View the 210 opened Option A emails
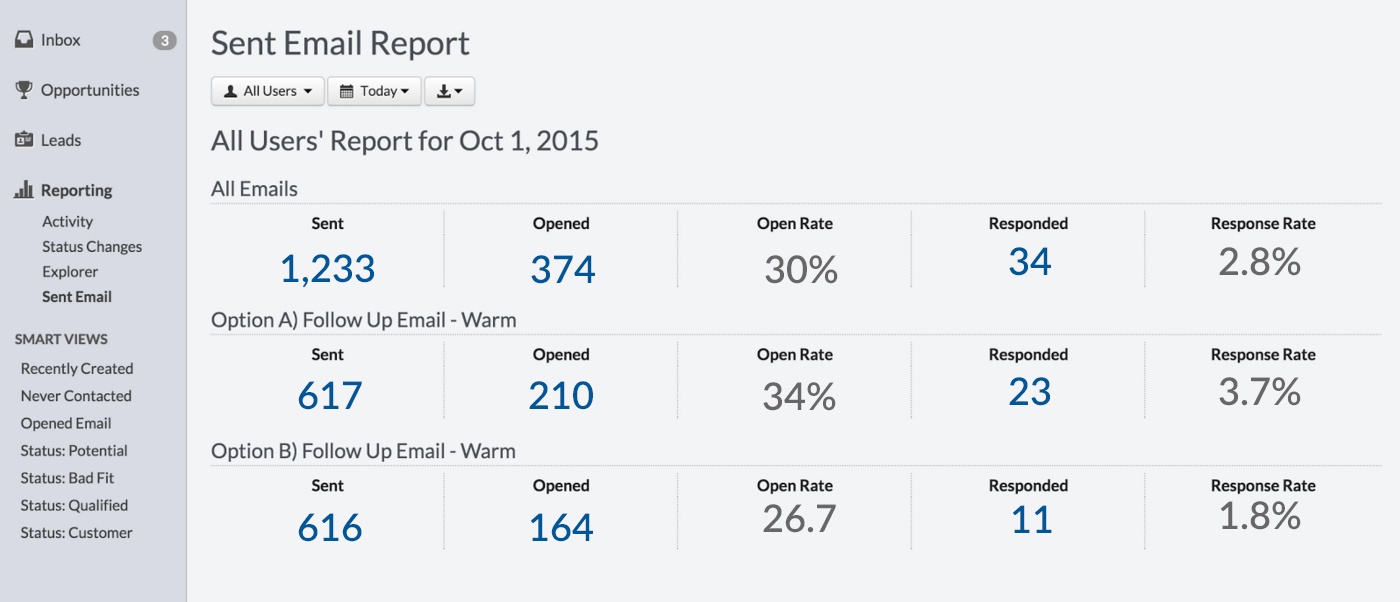The height and width of the screenshot is (602, 1400). coord(561,396)
